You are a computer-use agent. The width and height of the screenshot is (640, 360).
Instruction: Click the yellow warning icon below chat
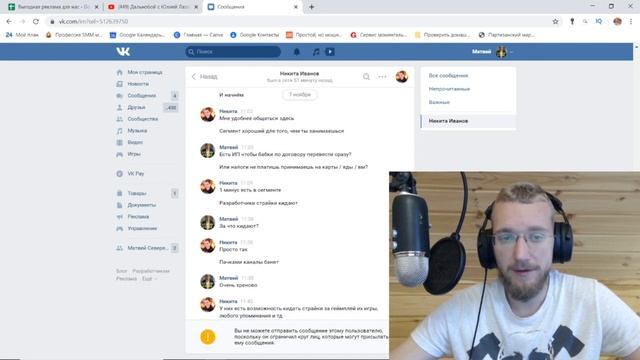click(207, 337)
